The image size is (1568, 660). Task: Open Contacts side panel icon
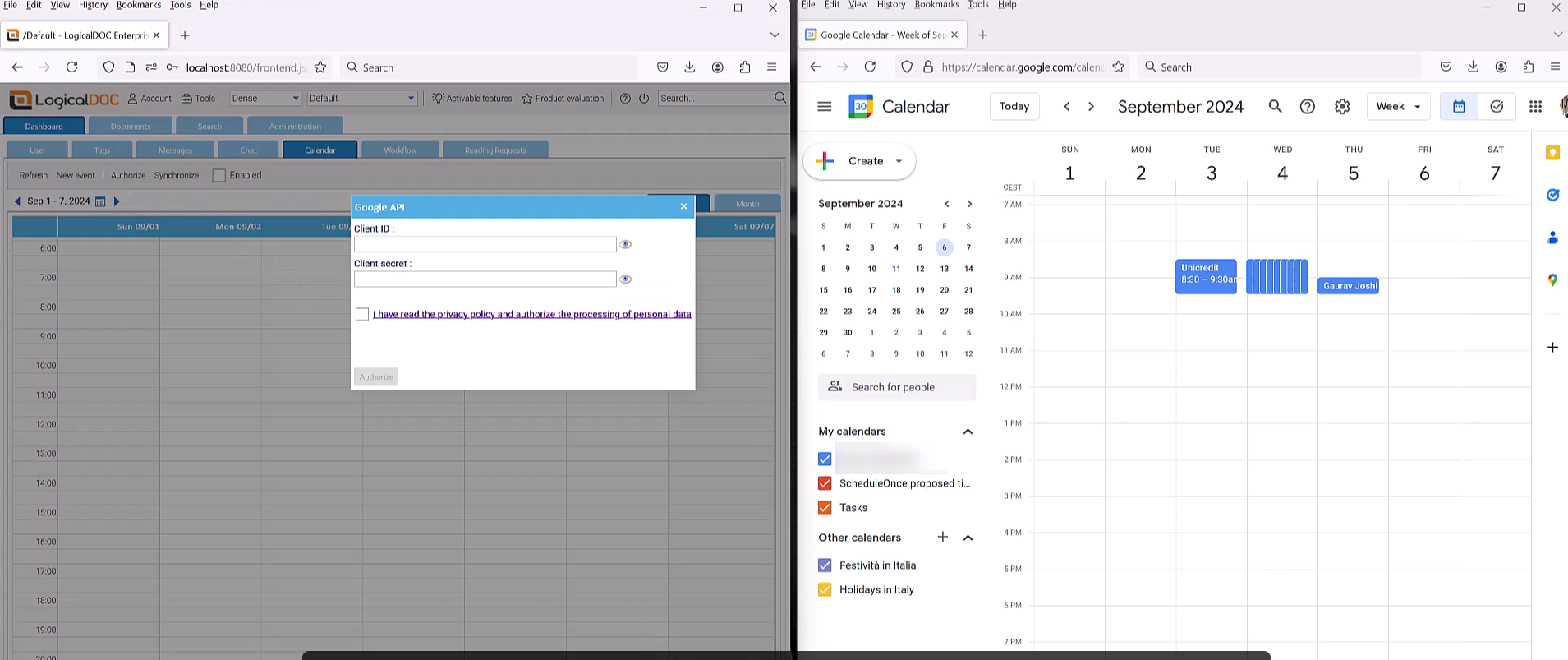(x=1552, y=238)
